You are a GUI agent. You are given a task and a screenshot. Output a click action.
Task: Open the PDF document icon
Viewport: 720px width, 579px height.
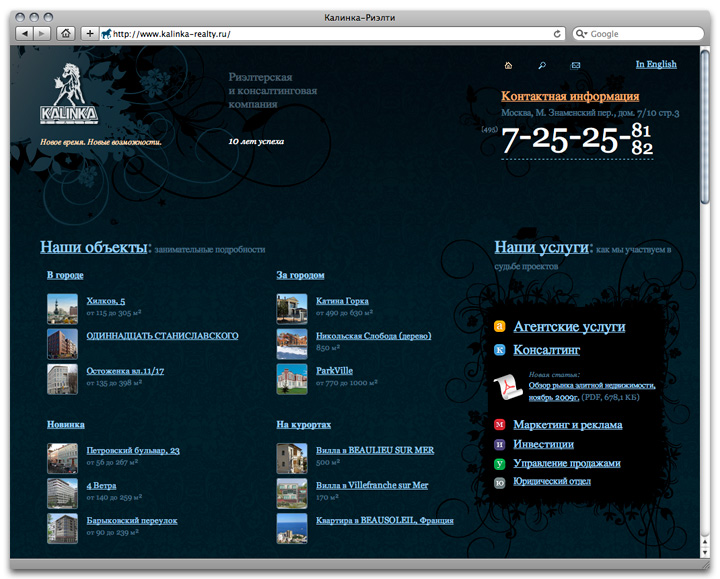coord(508,385)
